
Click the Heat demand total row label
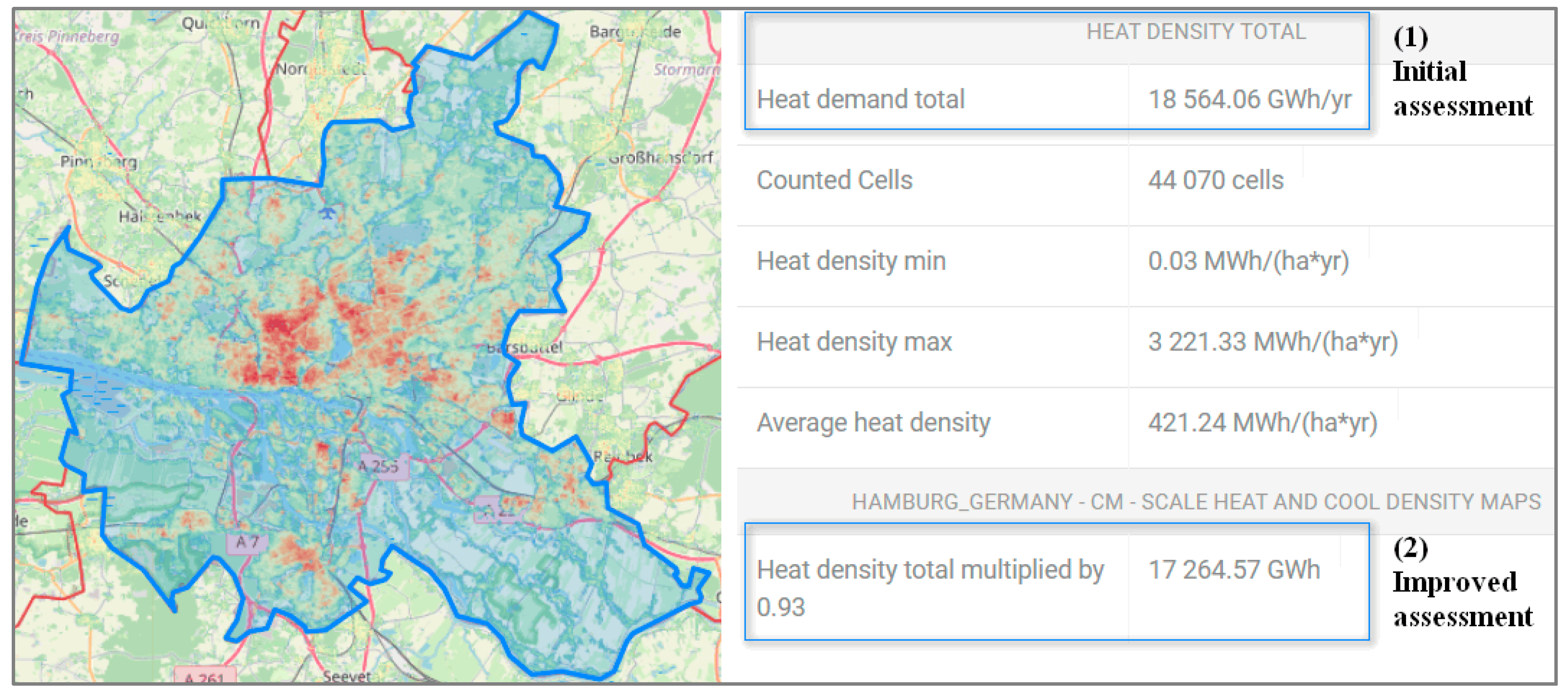tap(860, 99)
